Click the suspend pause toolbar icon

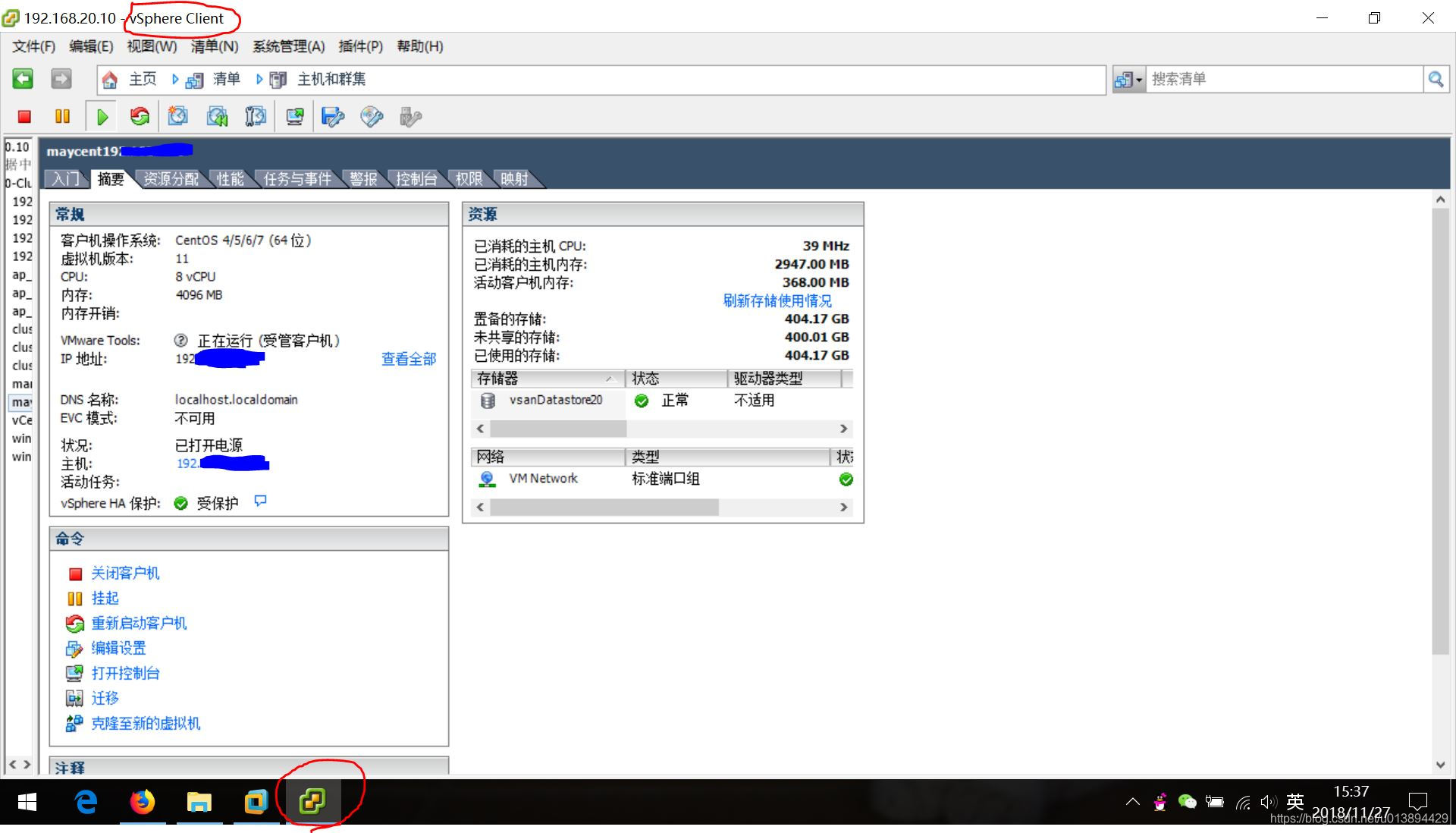tap(62, 116)
